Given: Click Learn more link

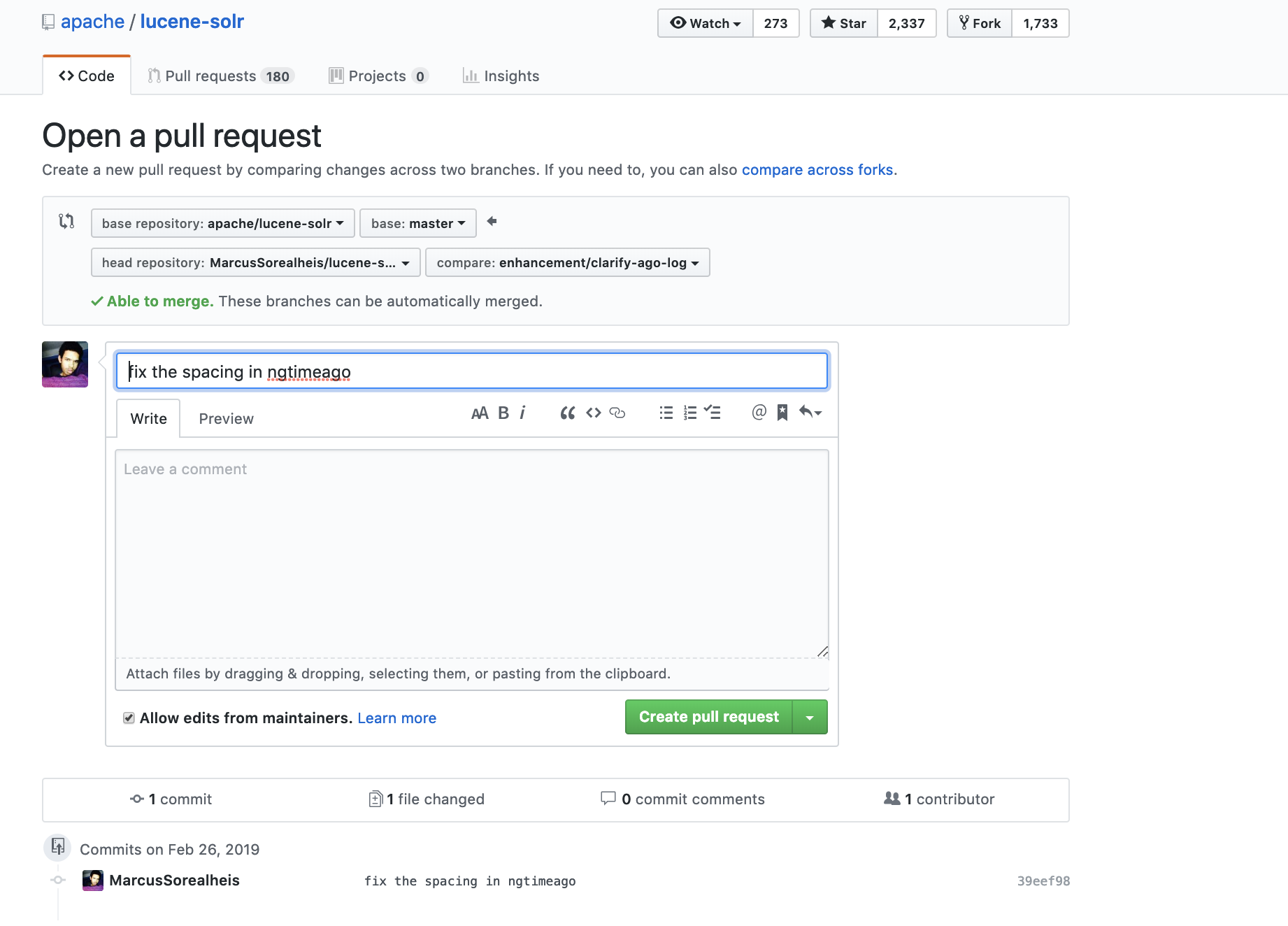Looking at the screenshot, I should 396,718.
